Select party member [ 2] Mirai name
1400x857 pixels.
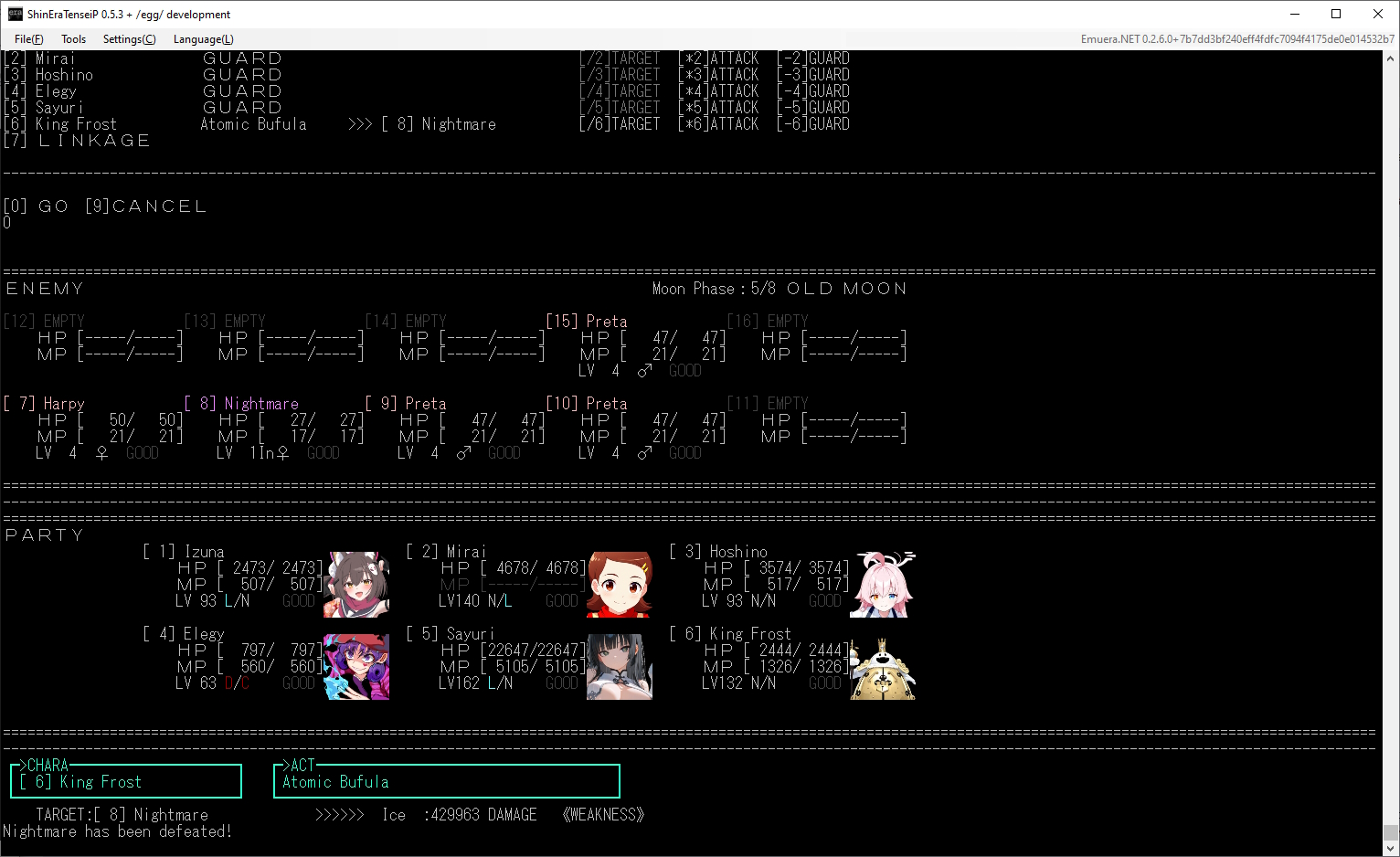coord(447,552)
